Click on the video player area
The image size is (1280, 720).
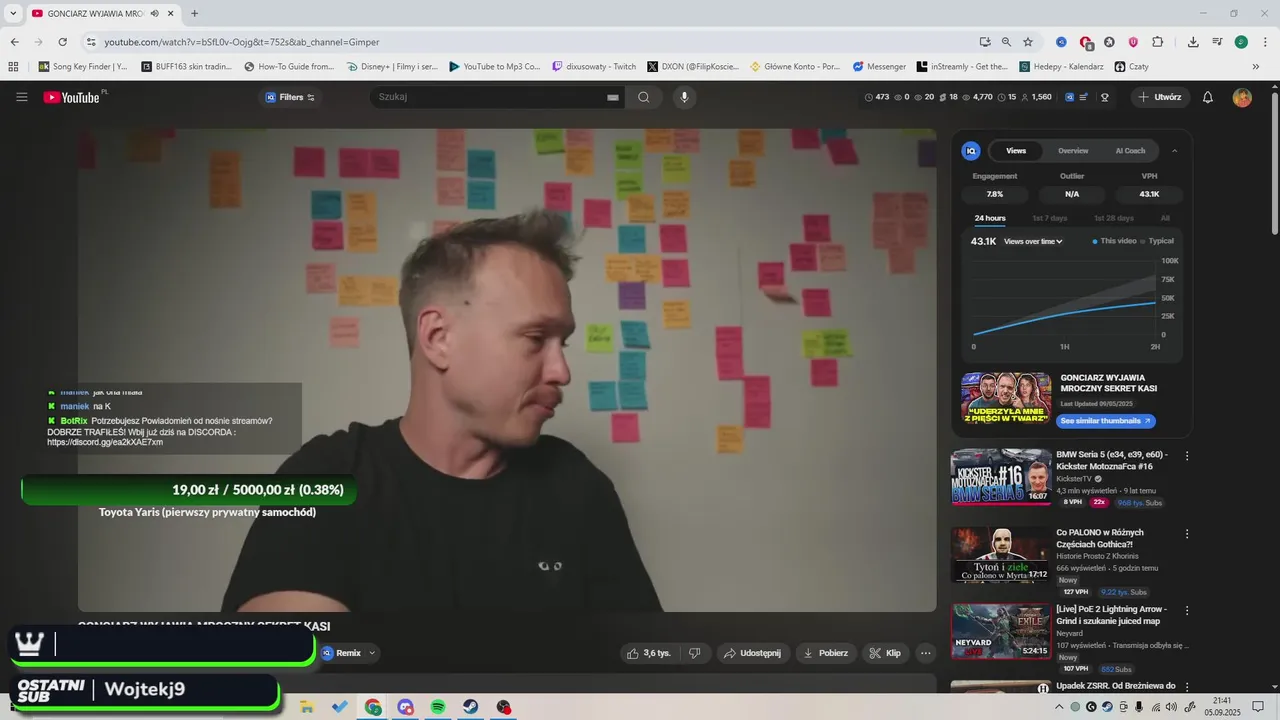[x=507, y=369]
